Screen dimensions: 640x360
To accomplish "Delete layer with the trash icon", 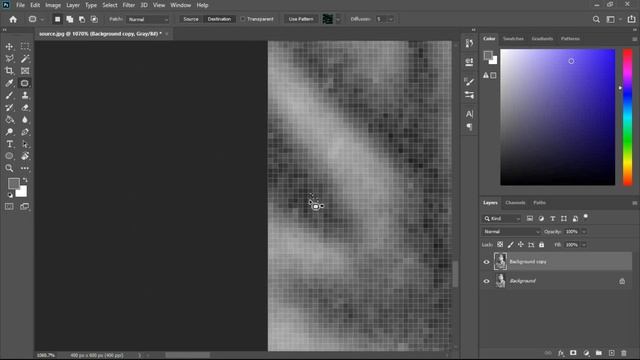I will [624, 353].
